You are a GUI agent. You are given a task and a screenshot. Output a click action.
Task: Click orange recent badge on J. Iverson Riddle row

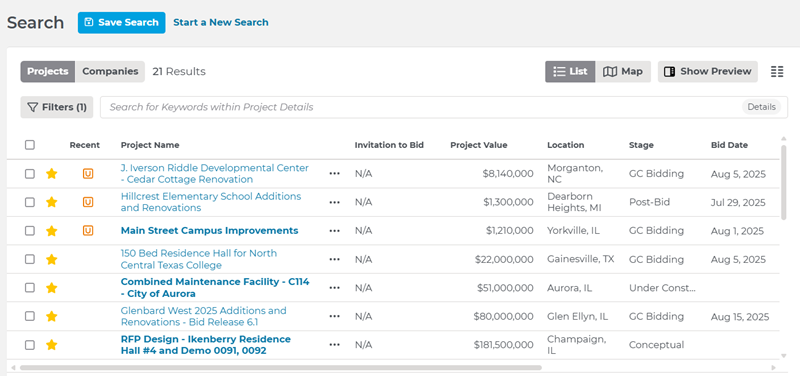pyautogui.click(x=88, y=174)
